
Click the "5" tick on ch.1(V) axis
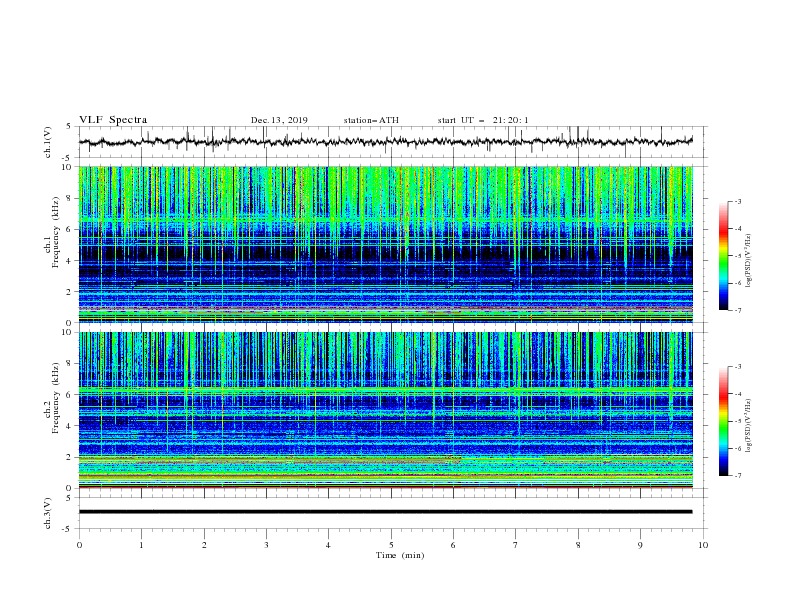69,126
